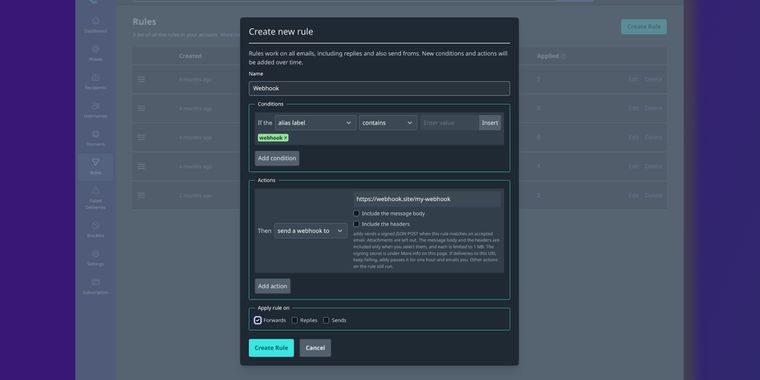Enable the Replies checkbox

point(295,320)
